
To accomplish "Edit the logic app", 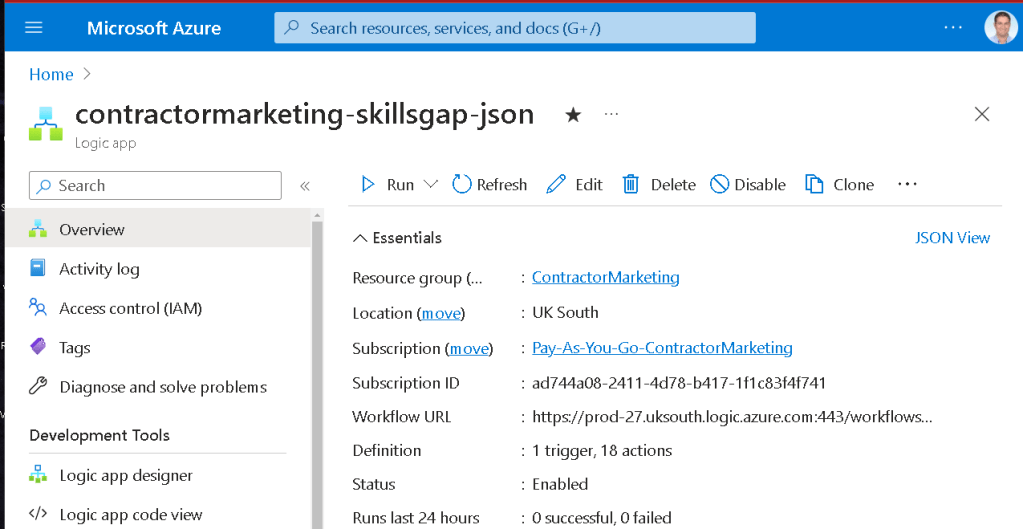I will pos(574,185).
